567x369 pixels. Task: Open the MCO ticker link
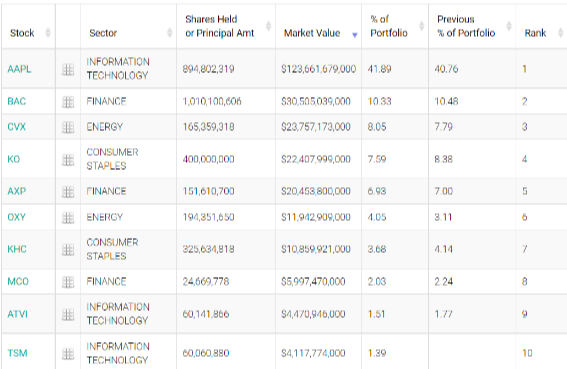[18, 281]
